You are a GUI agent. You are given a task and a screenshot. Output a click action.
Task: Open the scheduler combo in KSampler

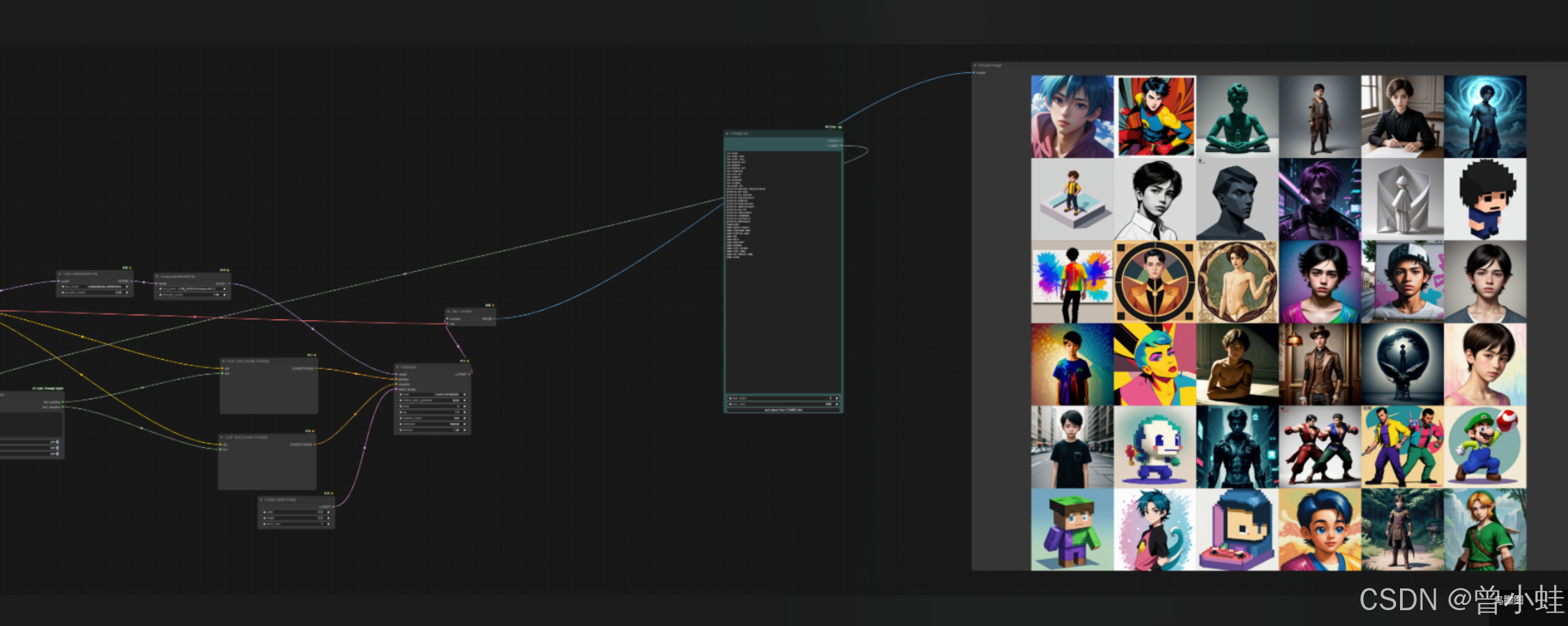pyautogui.click(x=433, y=424)
